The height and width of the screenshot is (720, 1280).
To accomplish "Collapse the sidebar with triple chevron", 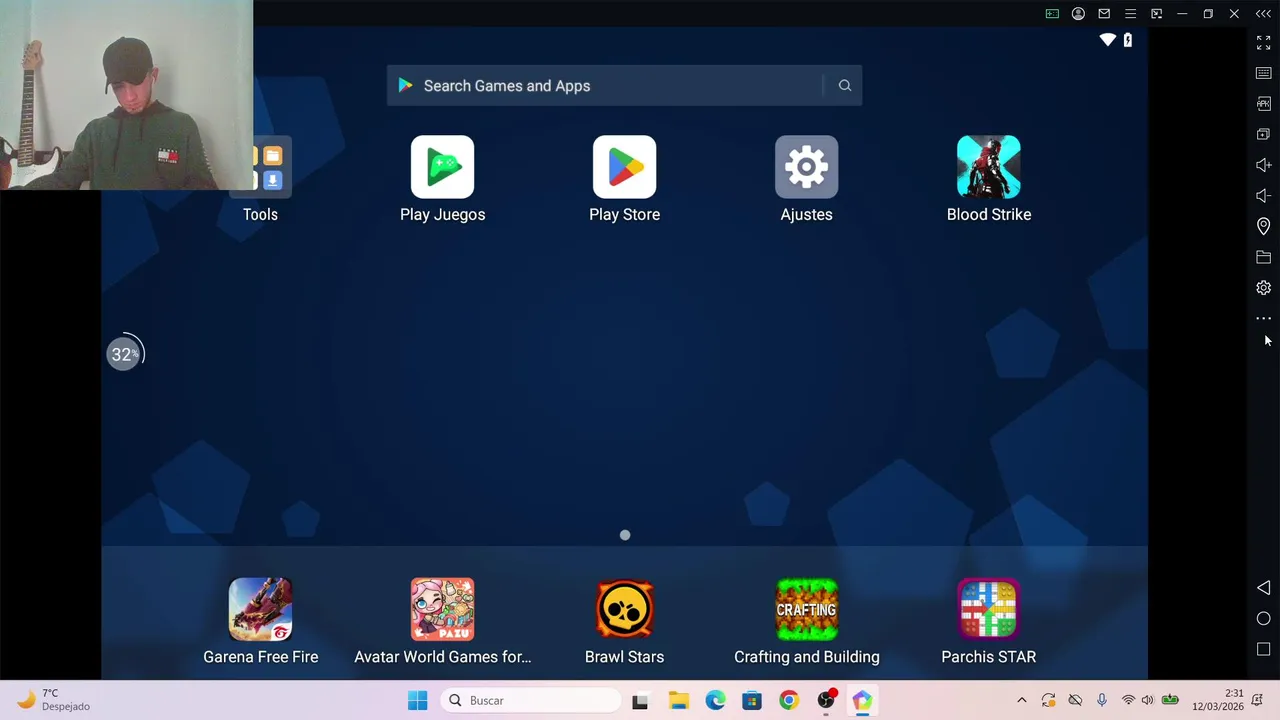I will [1263, 14].
